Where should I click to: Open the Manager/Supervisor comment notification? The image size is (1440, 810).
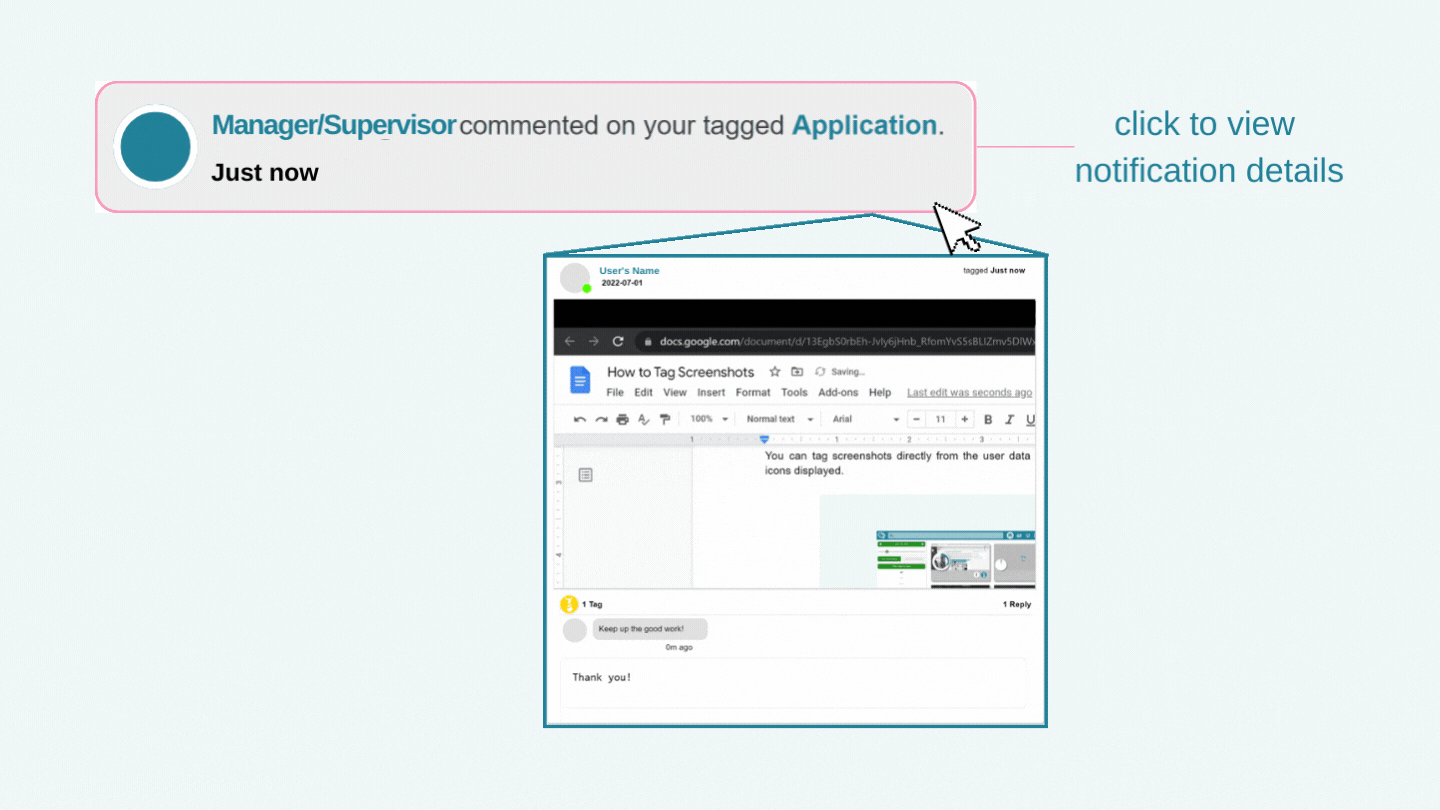(x=535, y=147)
